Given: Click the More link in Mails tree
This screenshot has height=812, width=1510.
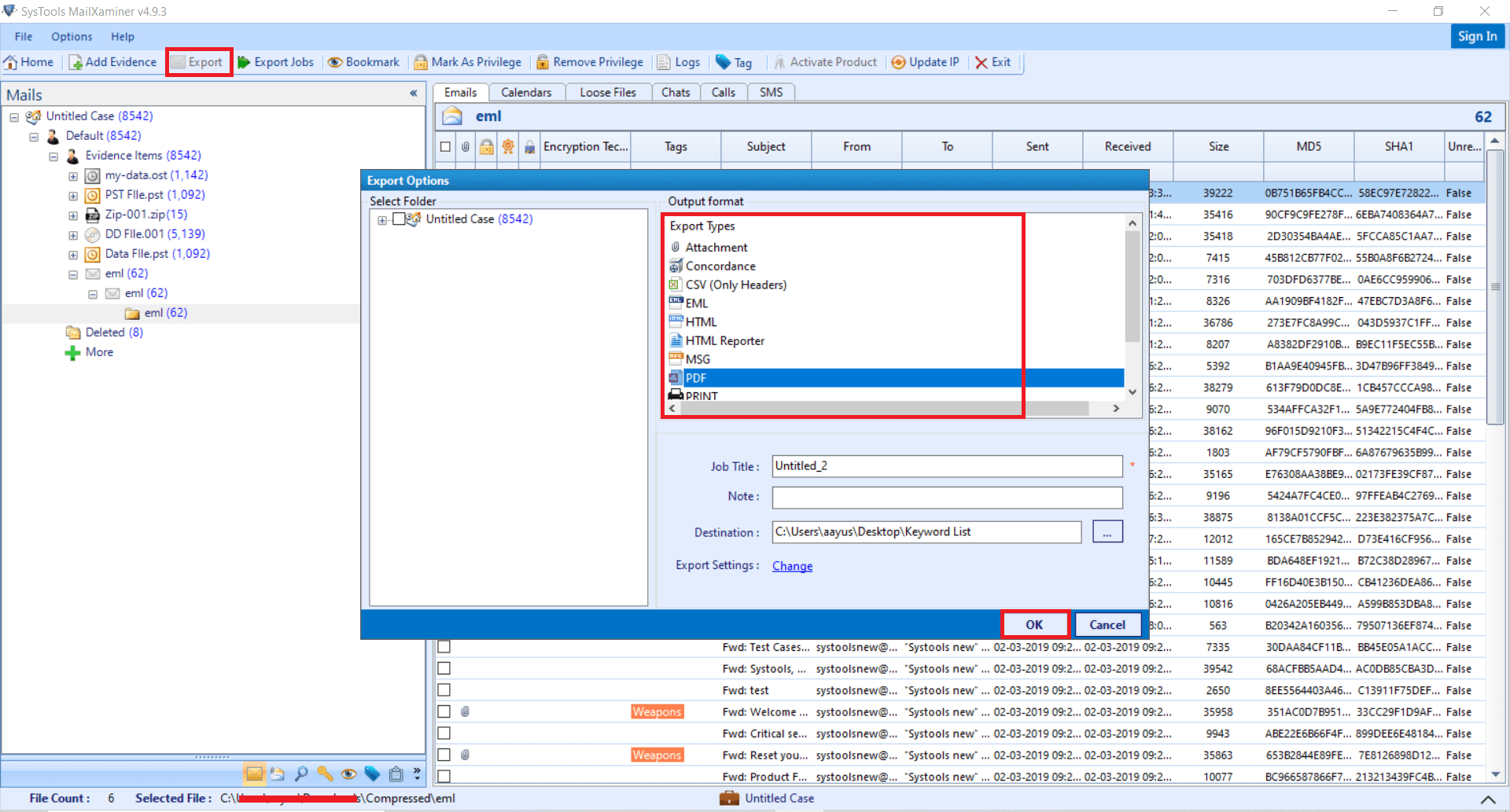Looking at the screenshot, I should pos(99,352).
